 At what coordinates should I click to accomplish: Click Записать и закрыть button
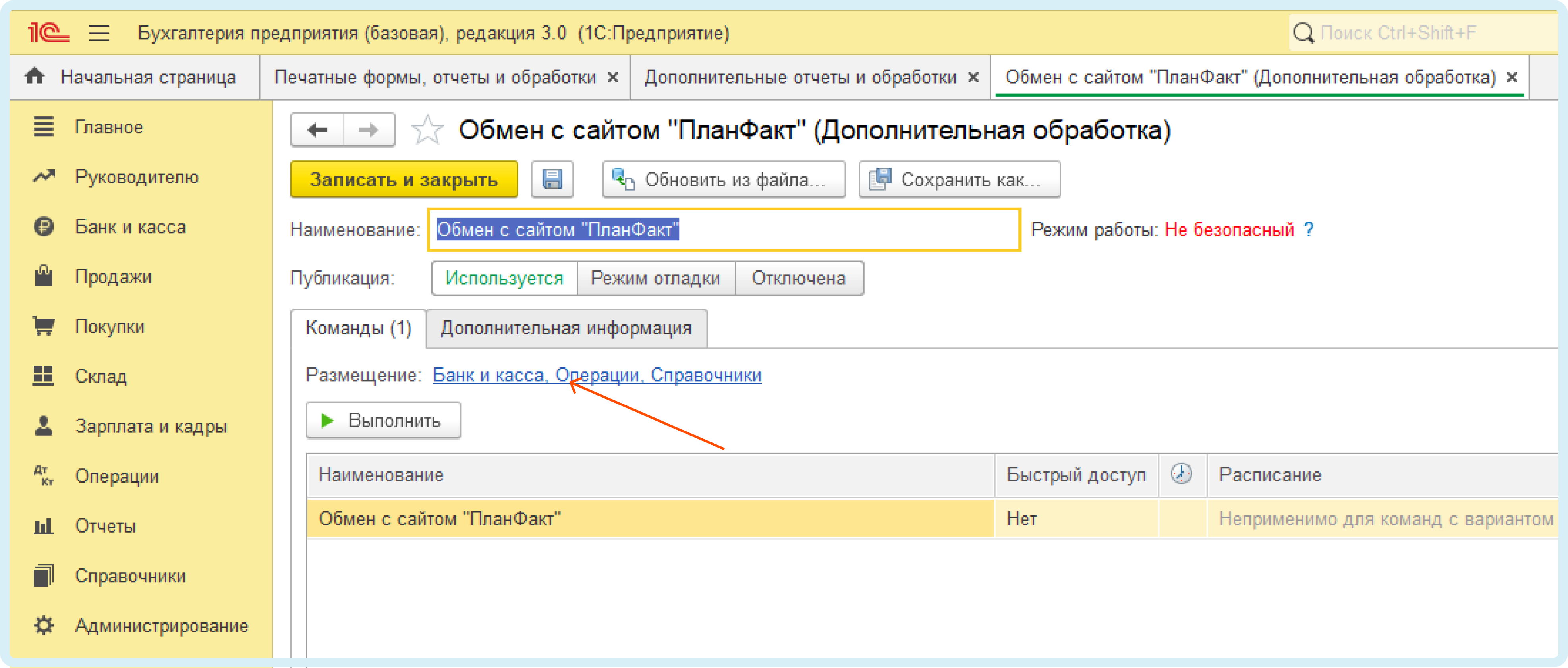404,180
